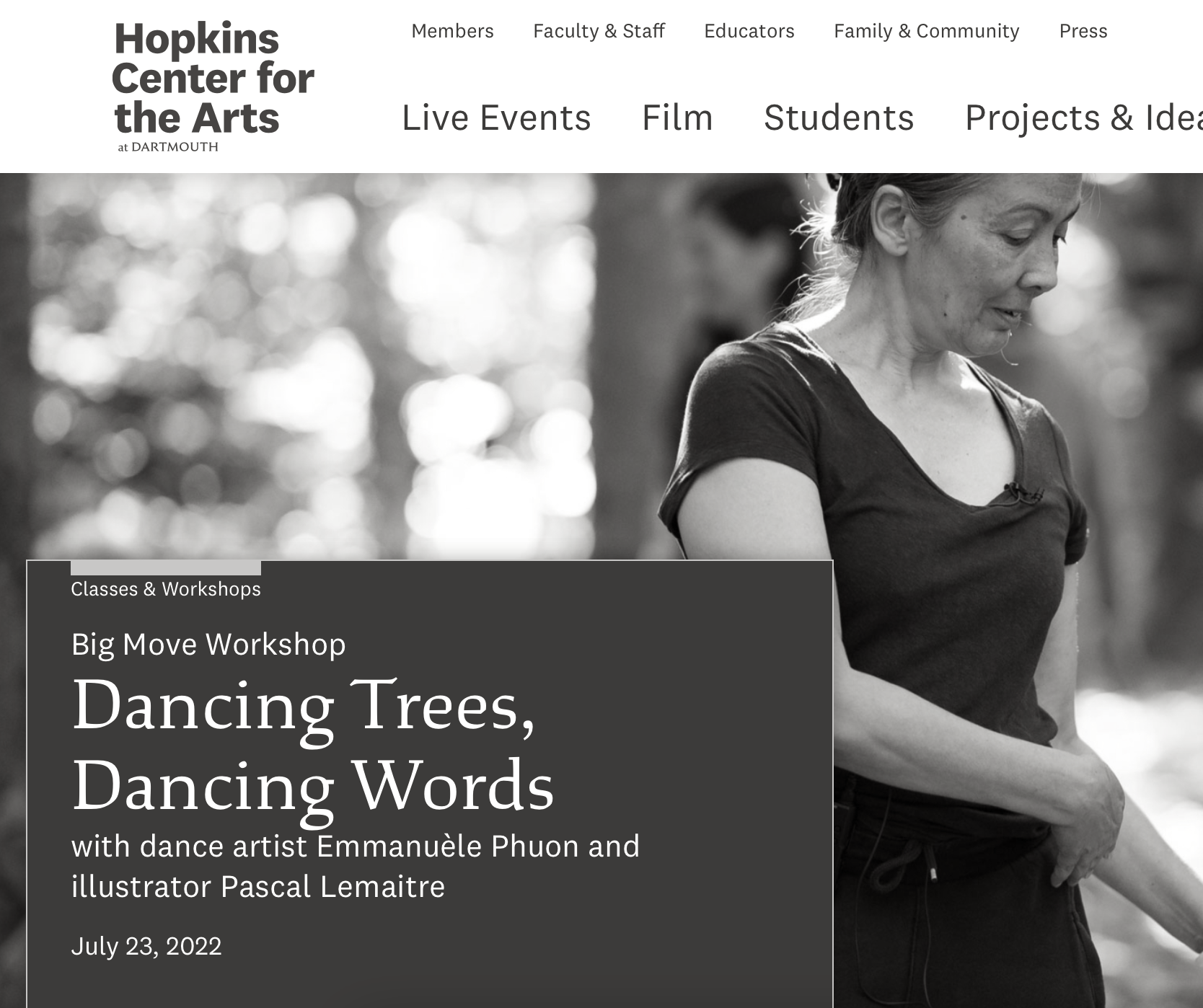The image size is (1203, 1008).
Task: Open the Projects & Ideas menu
Action: coord(1083,118)
